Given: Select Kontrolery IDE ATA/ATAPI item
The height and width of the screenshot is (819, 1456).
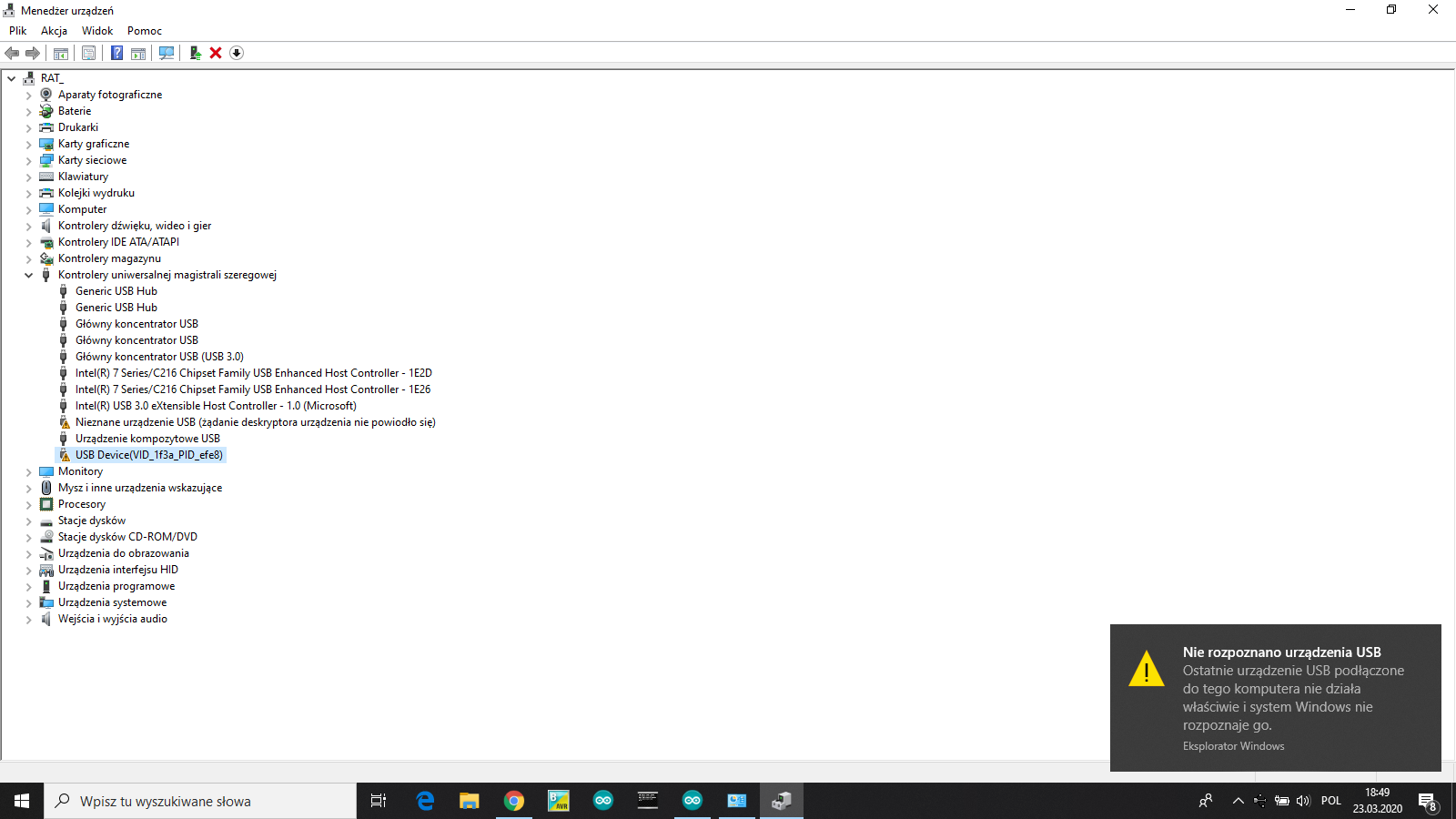Looking at the screenshot, I should 118,242.
